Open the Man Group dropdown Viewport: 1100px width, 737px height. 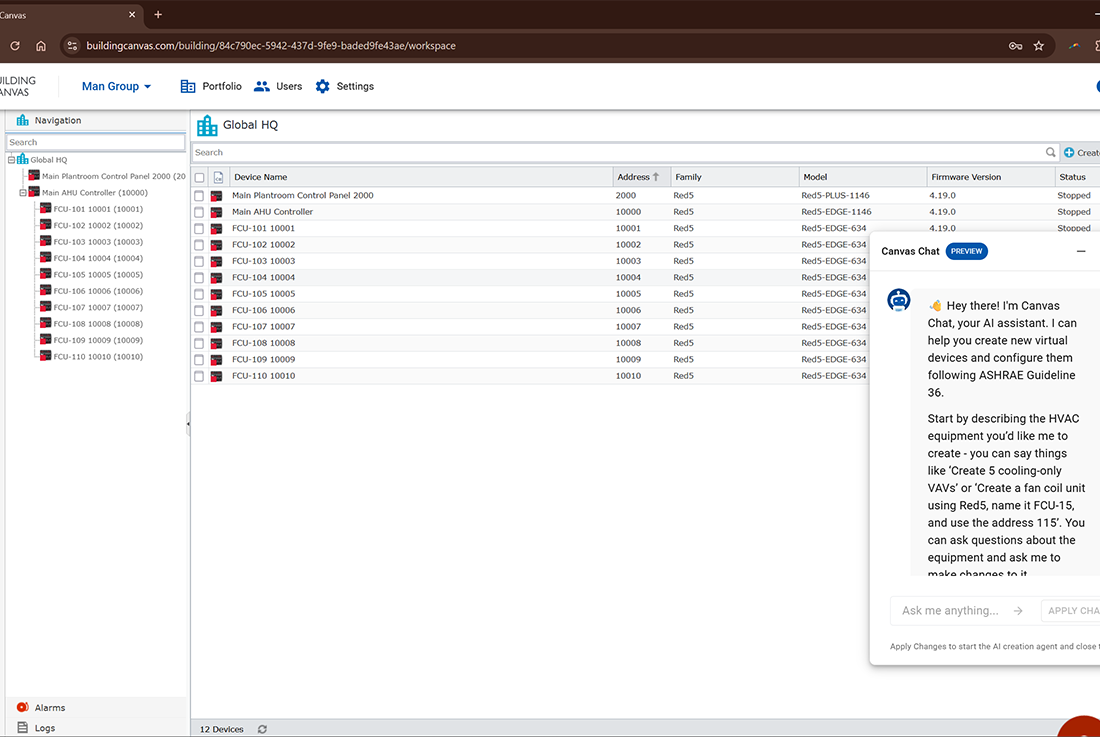(x=116, y=87)
